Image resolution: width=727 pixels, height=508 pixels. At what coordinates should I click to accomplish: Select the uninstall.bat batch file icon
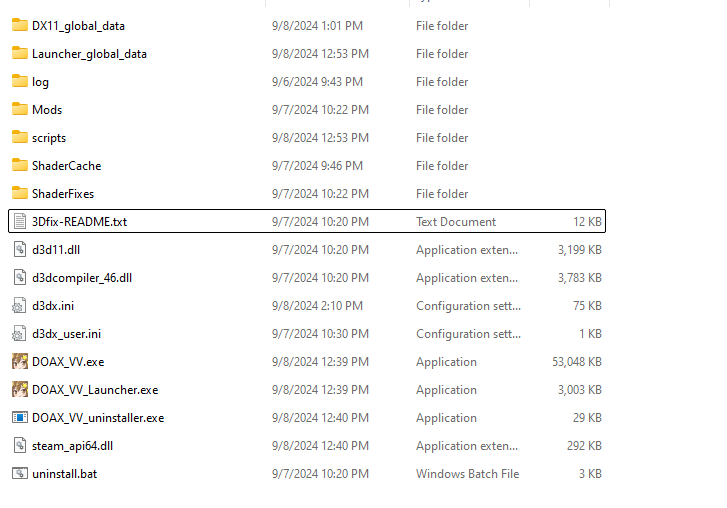tap(19, 474)
